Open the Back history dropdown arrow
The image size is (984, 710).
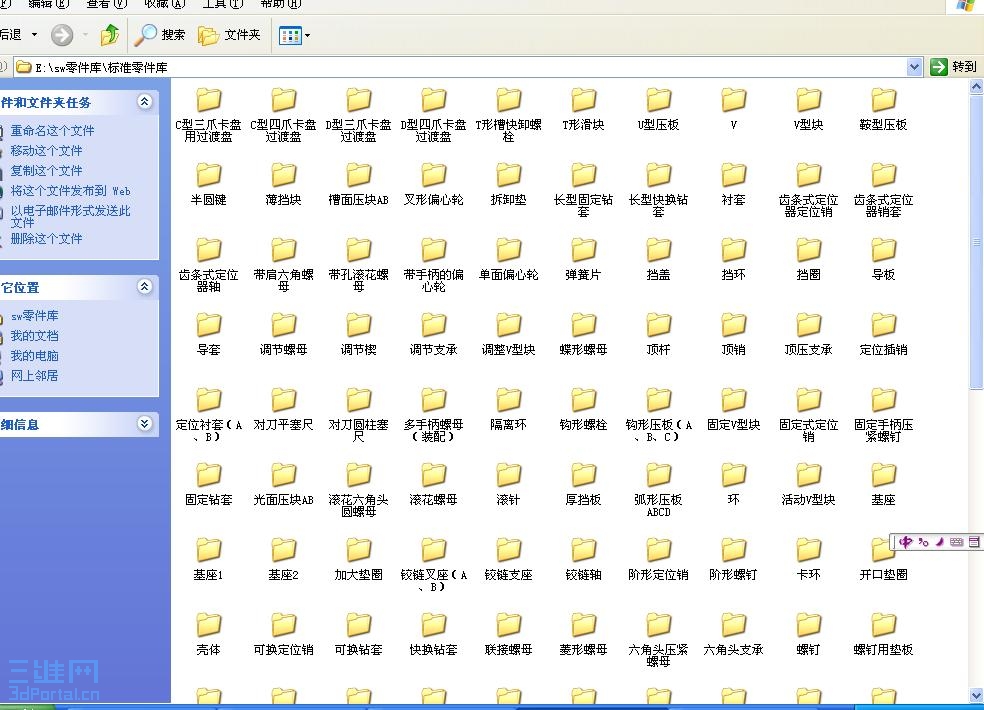34,35
